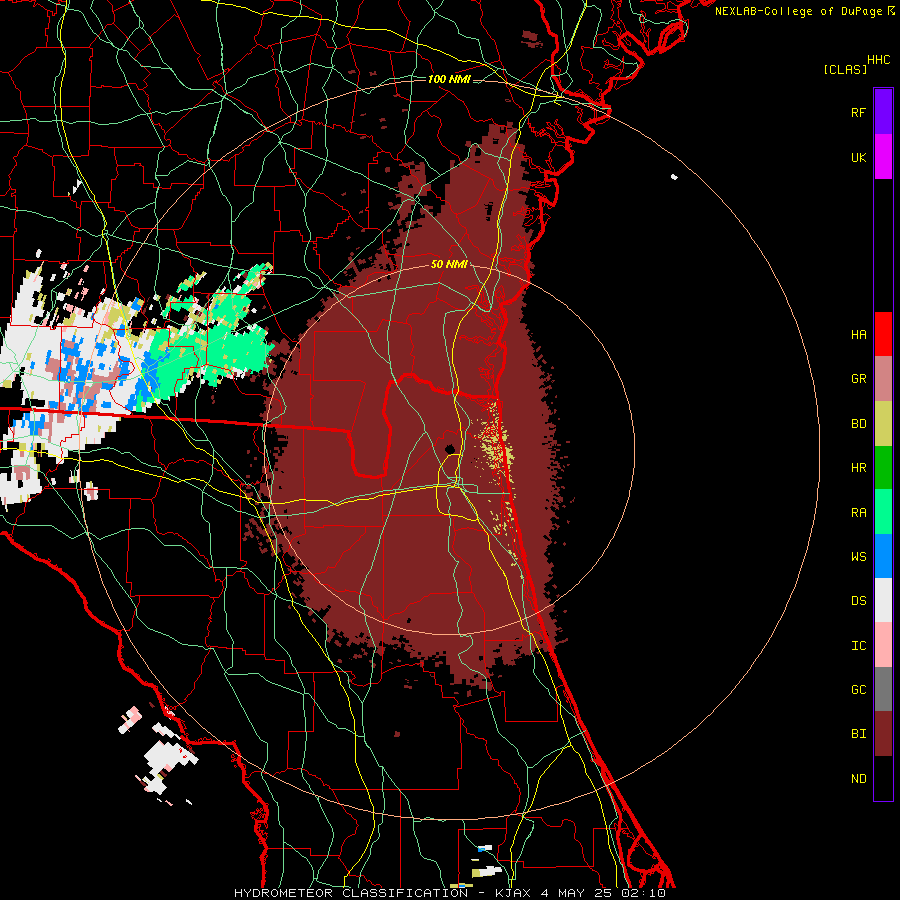Click the ND legend label
900x900 pixels.
click(858, 779)
